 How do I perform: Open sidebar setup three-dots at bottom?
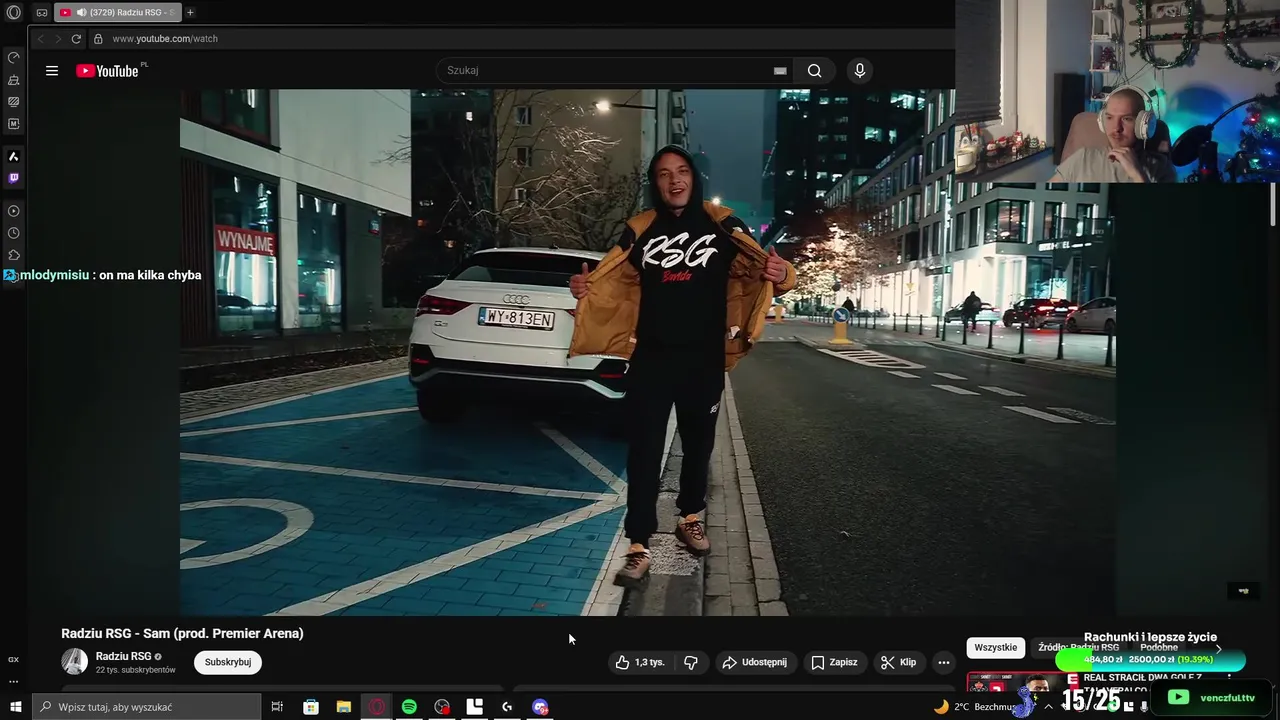click(14, 681)
